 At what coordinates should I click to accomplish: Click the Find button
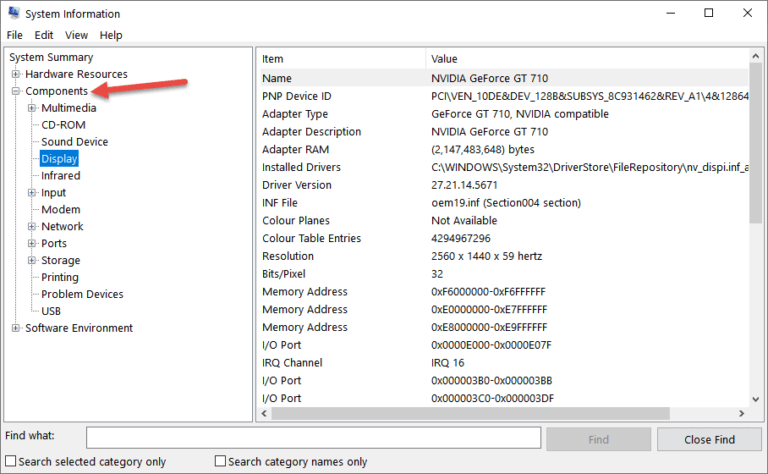[x=599, y=440]
